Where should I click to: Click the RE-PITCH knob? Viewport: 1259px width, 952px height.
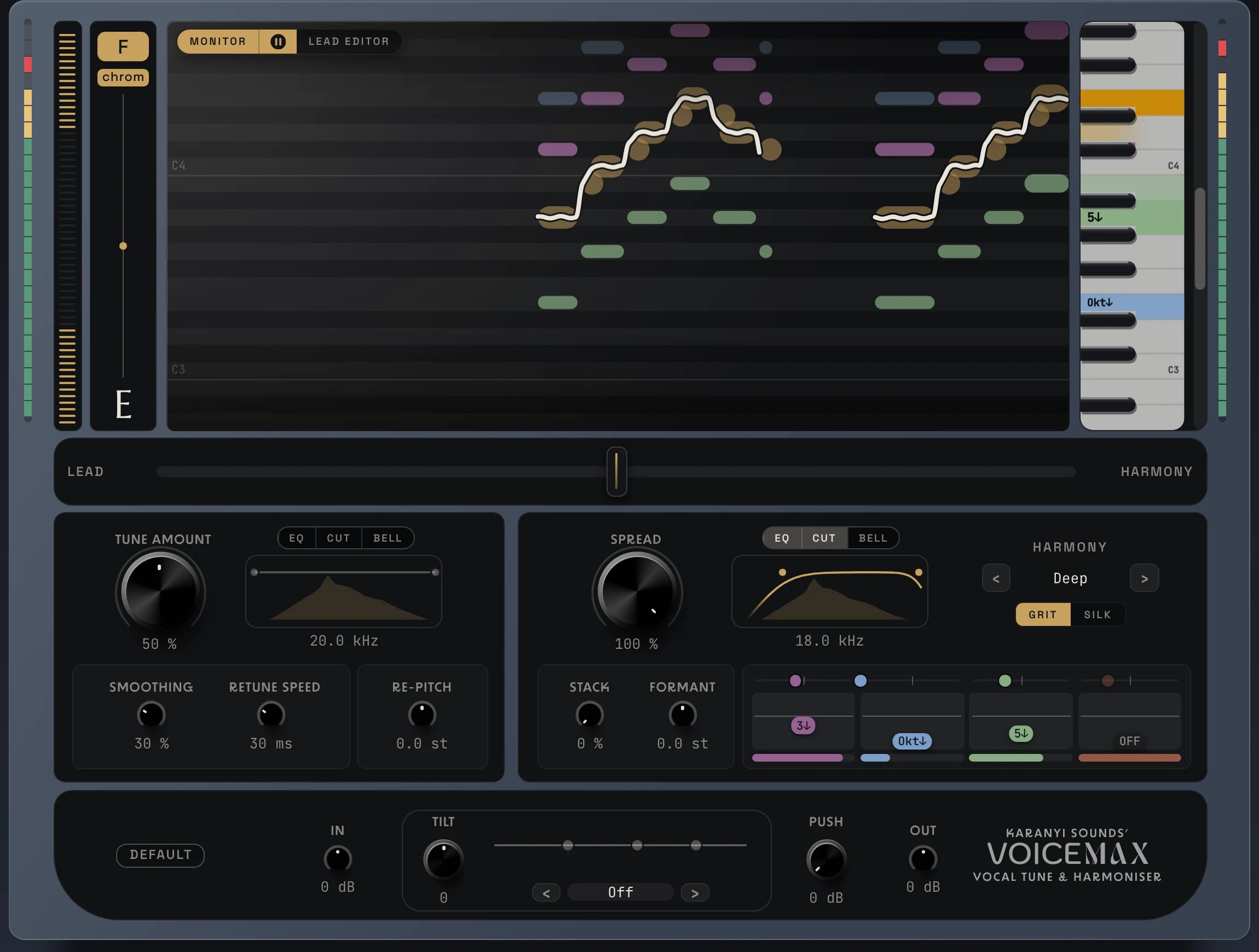(x=421, y=715)
